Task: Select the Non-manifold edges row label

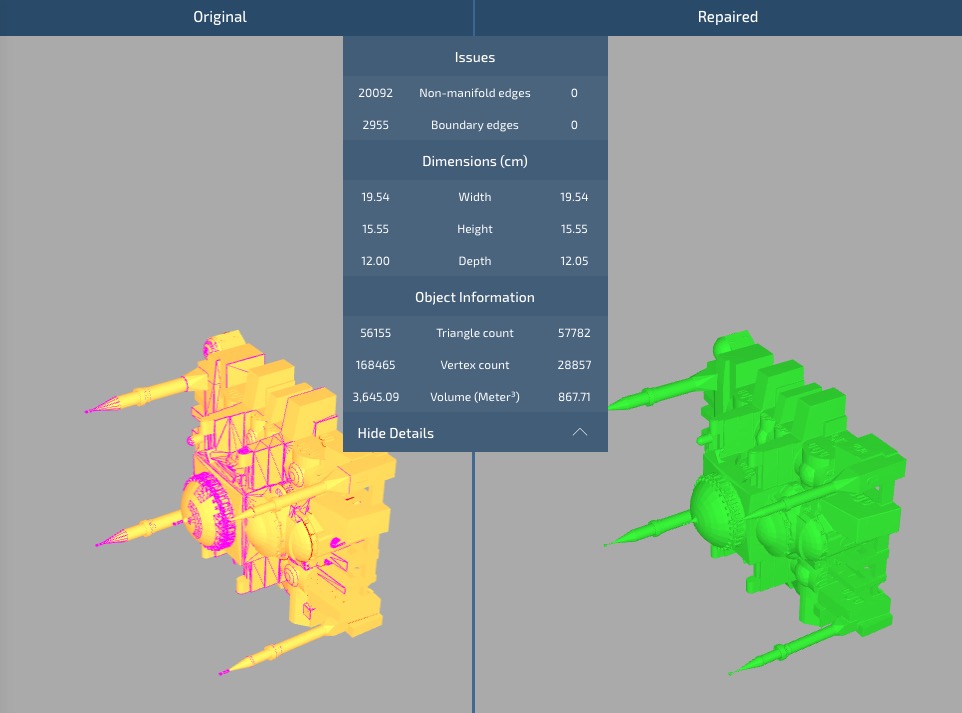Action: pyautogui.click(x=475, y=93)
